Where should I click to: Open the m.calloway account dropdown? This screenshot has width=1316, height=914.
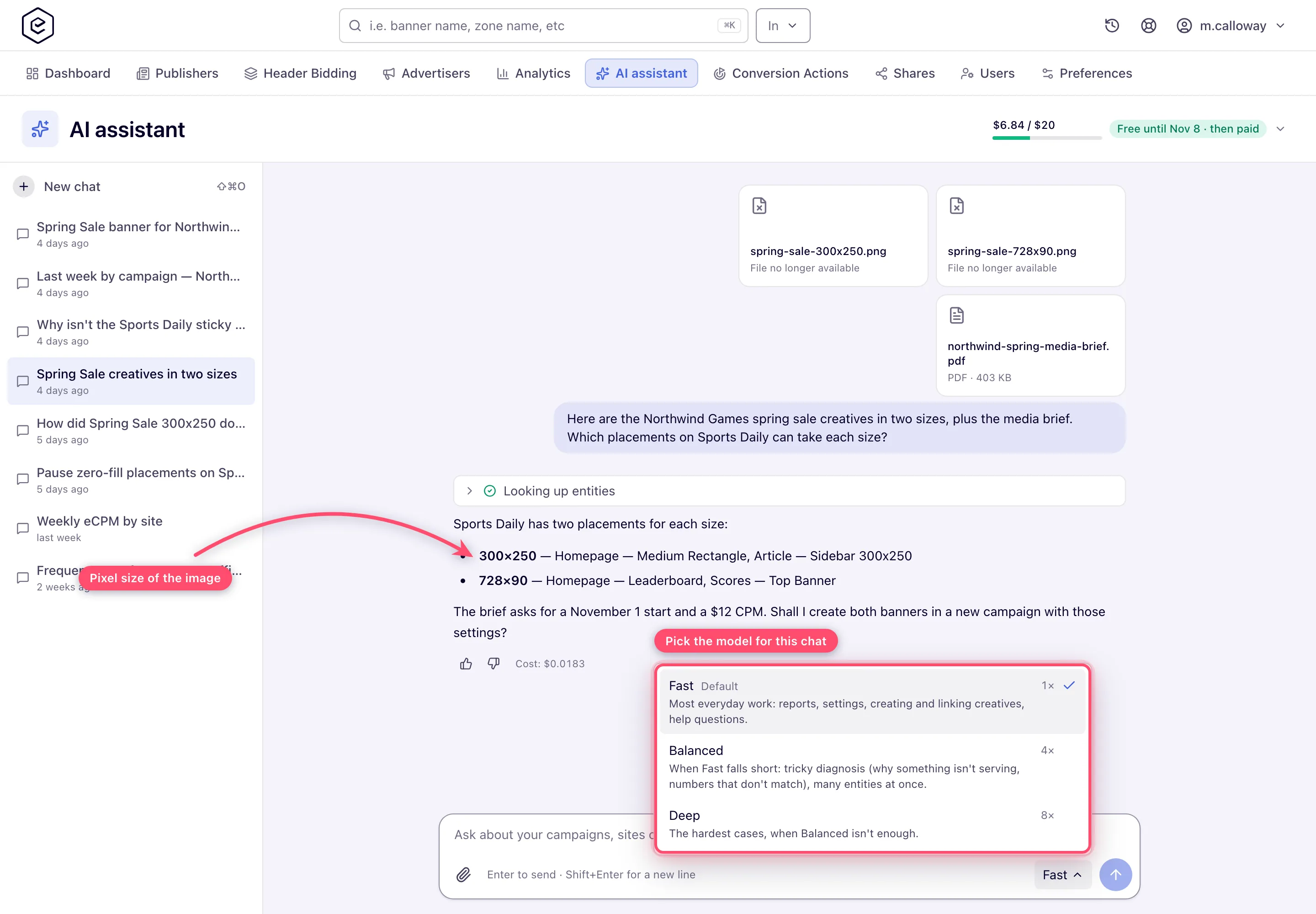pos(1231,26)
